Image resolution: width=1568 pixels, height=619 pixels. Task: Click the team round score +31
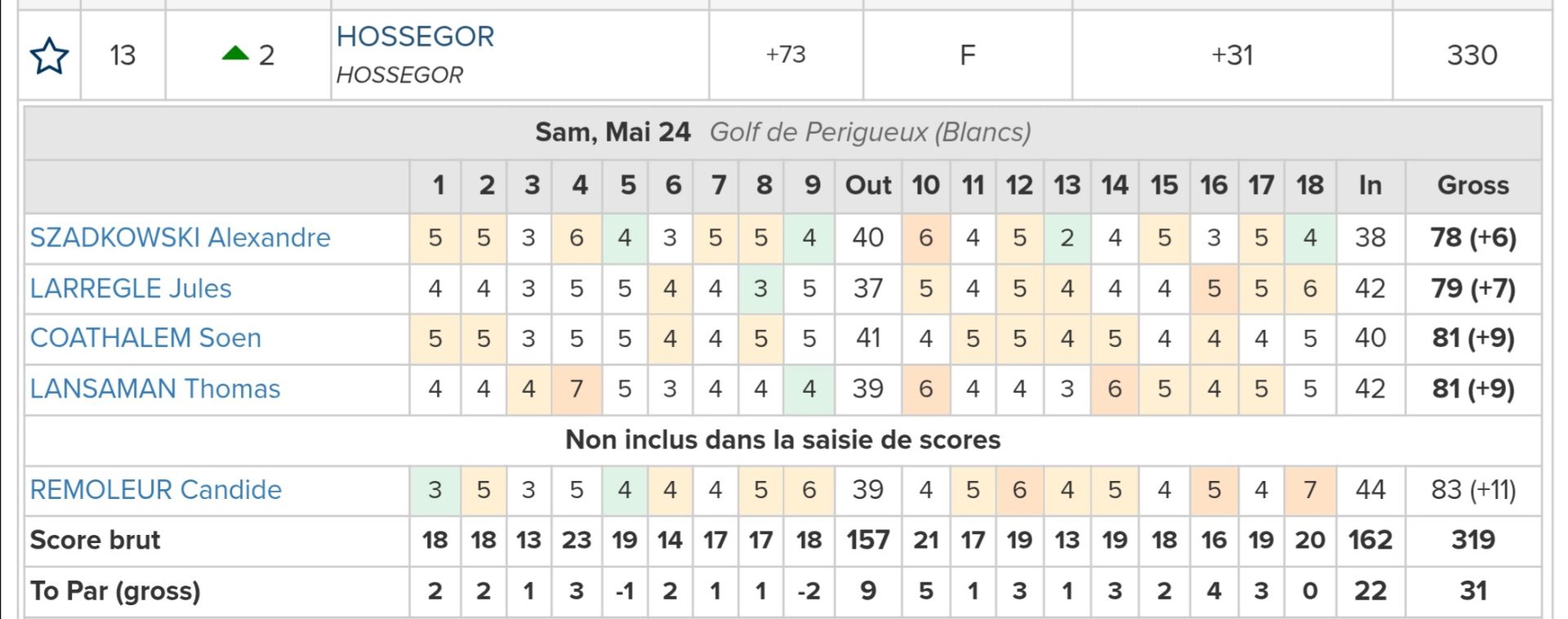(1232, 55)
